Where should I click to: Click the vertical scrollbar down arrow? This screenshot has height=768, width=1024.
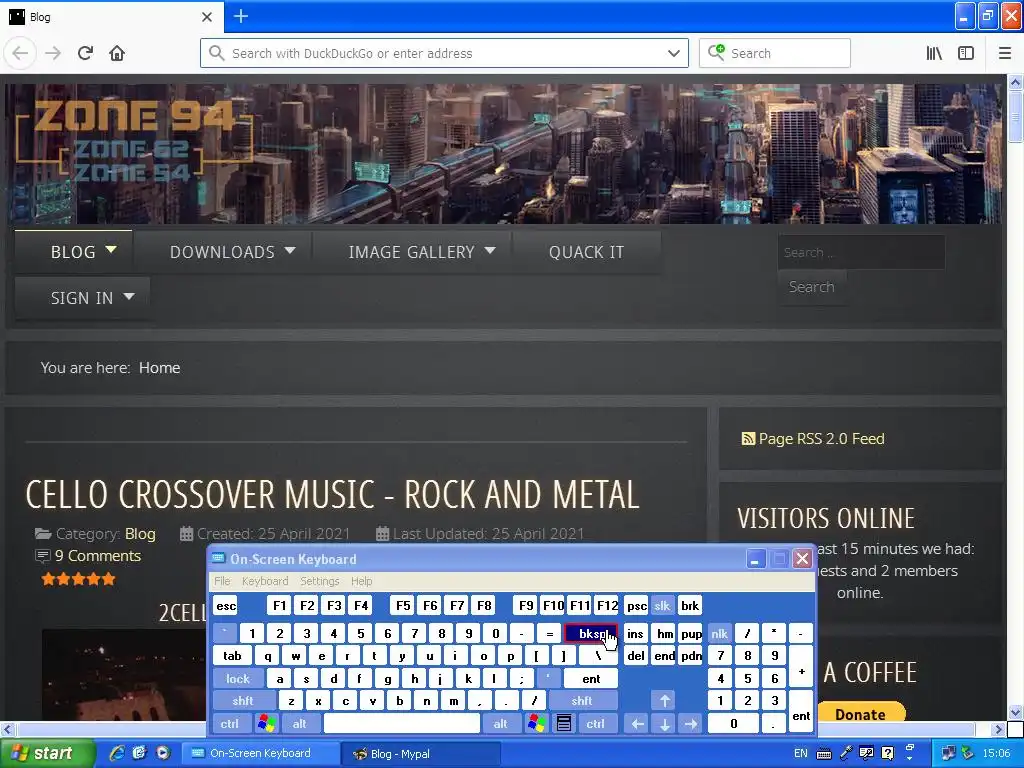[x=1015, y=713]
